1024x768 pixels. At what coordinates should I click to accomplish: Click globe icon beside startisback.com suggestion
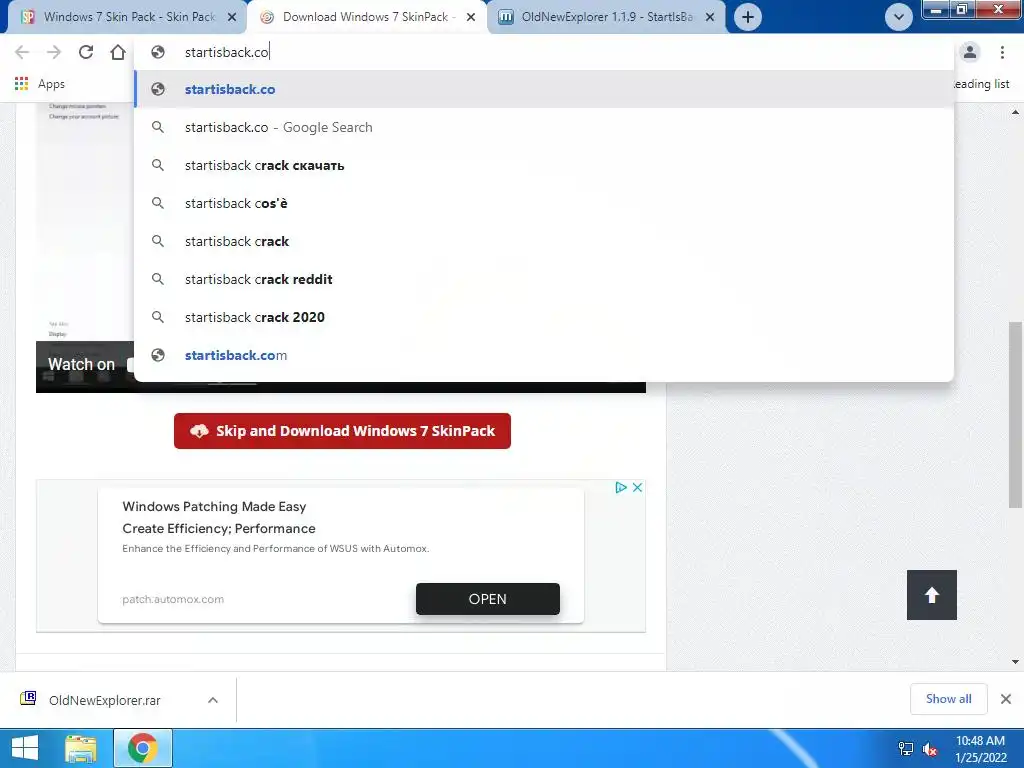[x=157, y=355]
